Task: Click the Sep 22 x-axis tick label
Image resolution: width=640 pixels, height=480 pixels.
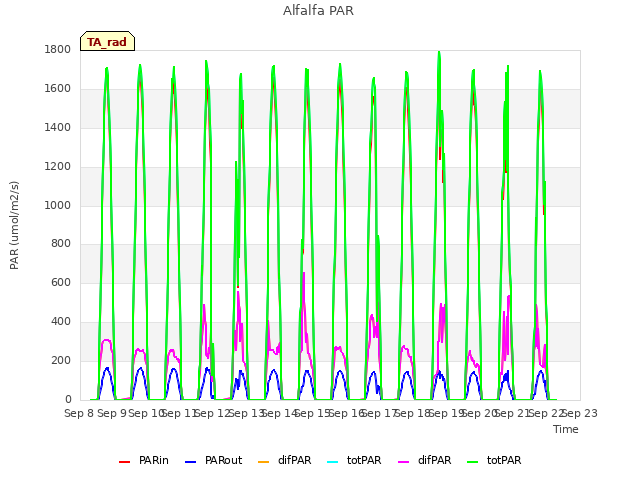Action: (x=546, y=413)
